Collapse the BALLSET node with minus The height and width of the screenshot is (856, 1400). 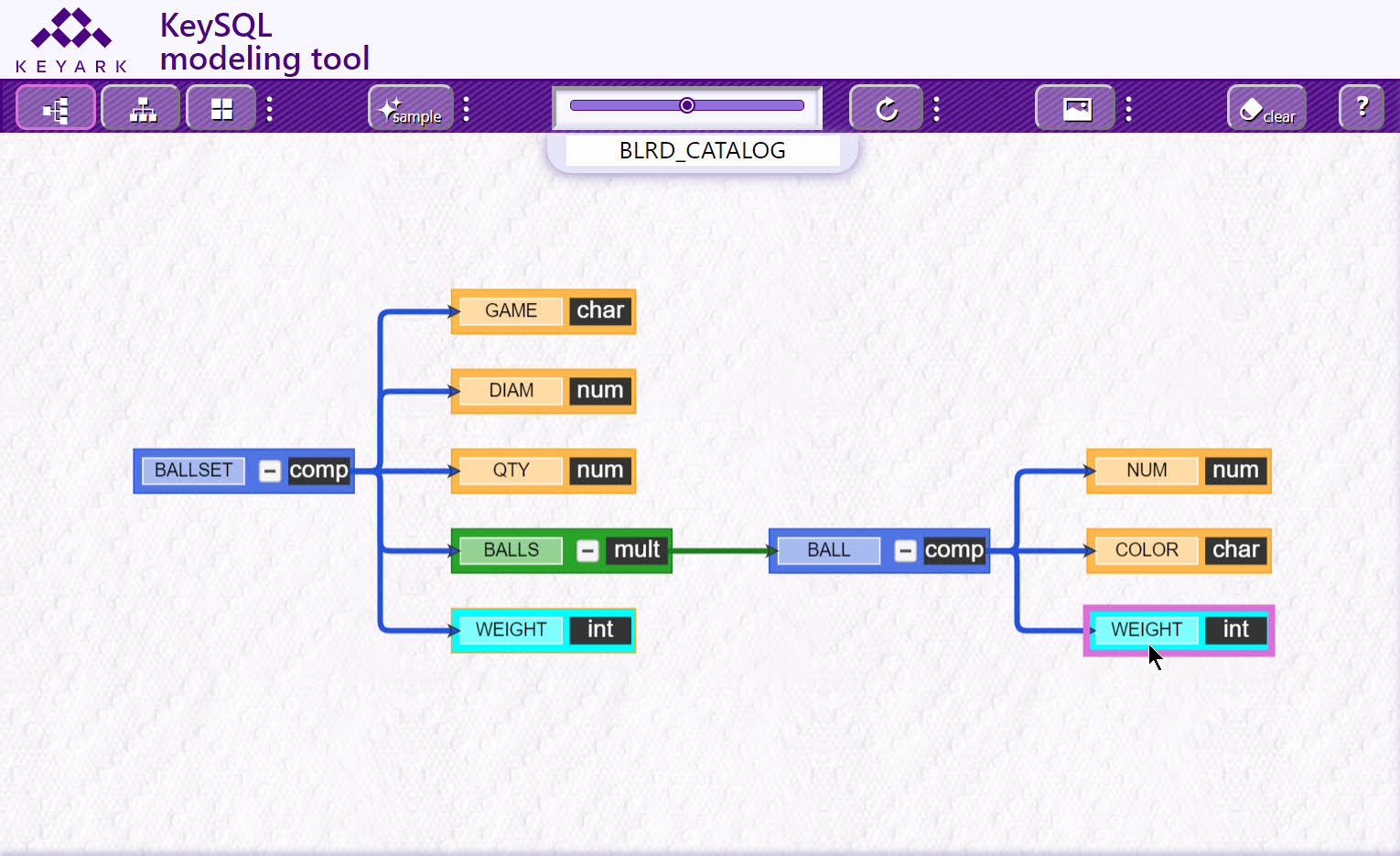[x=269, y=471]
